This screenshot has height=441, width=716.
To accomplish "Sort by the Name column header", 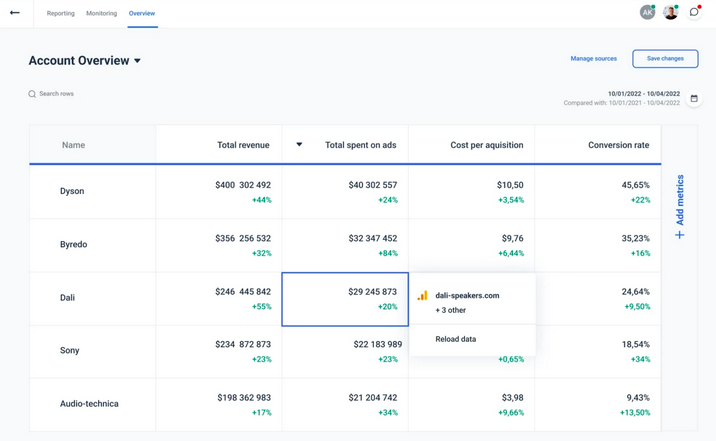I will [x=74, y=145].
